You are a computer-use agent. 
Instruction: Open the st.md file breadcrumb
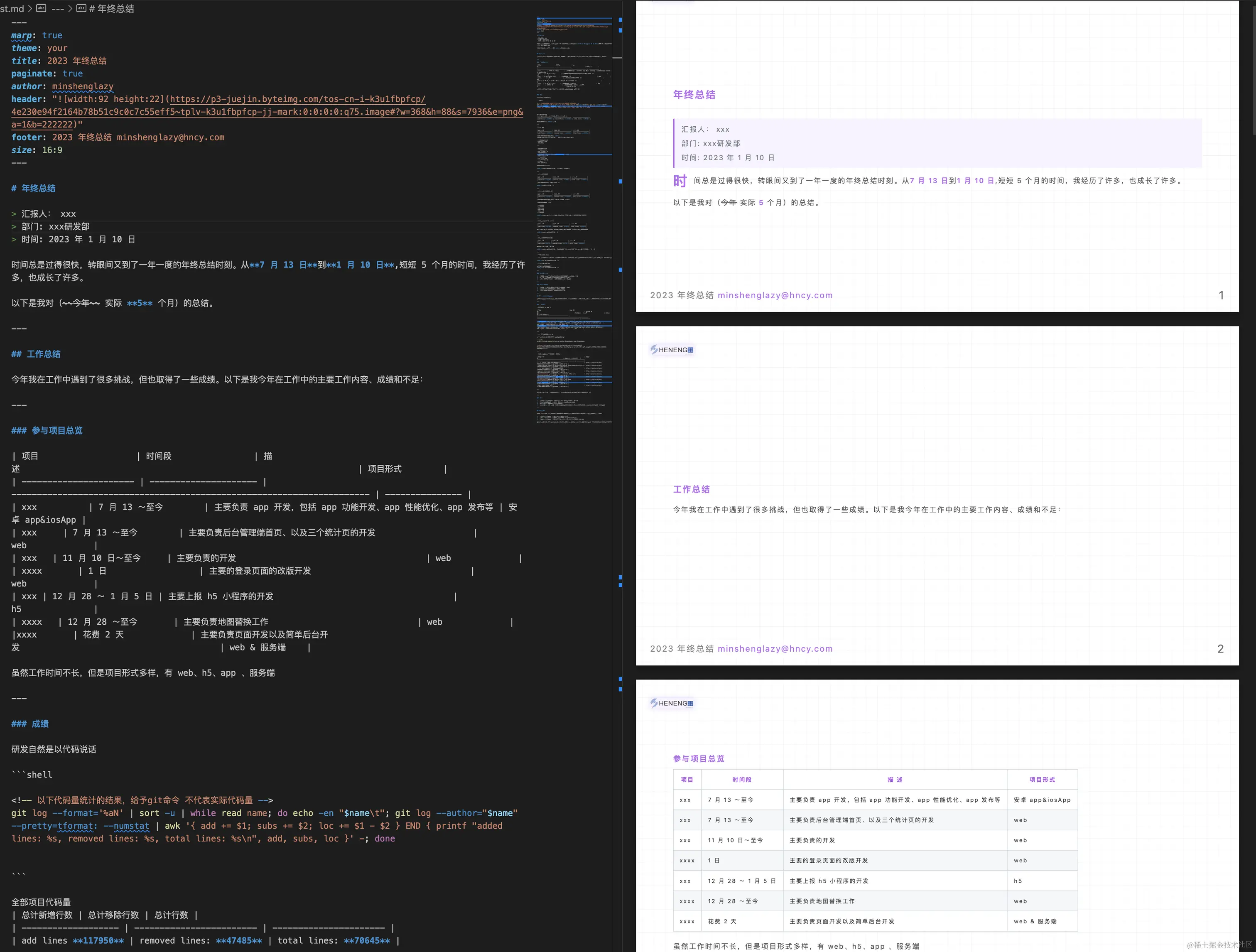(x=12, y=9)
